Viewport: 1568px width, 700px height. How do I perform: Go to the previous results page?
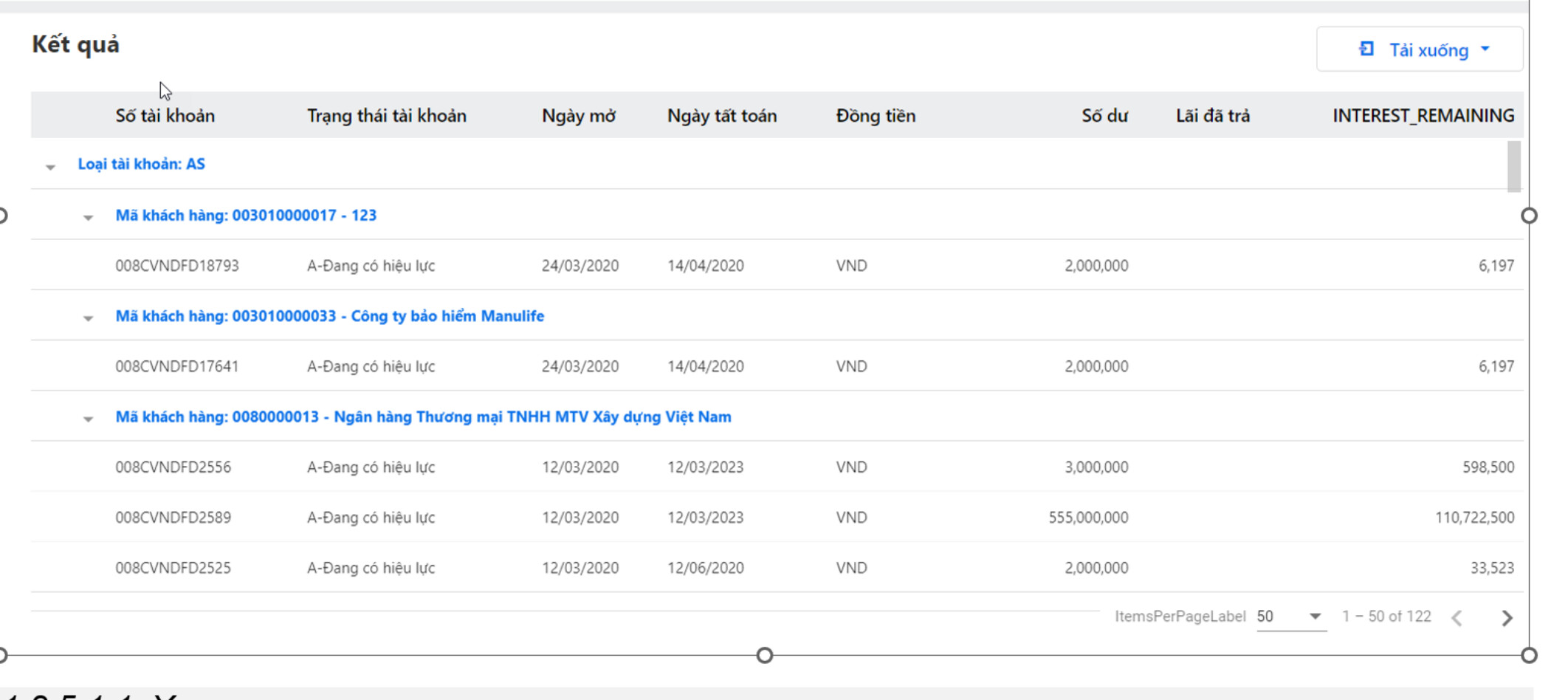click(x=1457, y=617)
